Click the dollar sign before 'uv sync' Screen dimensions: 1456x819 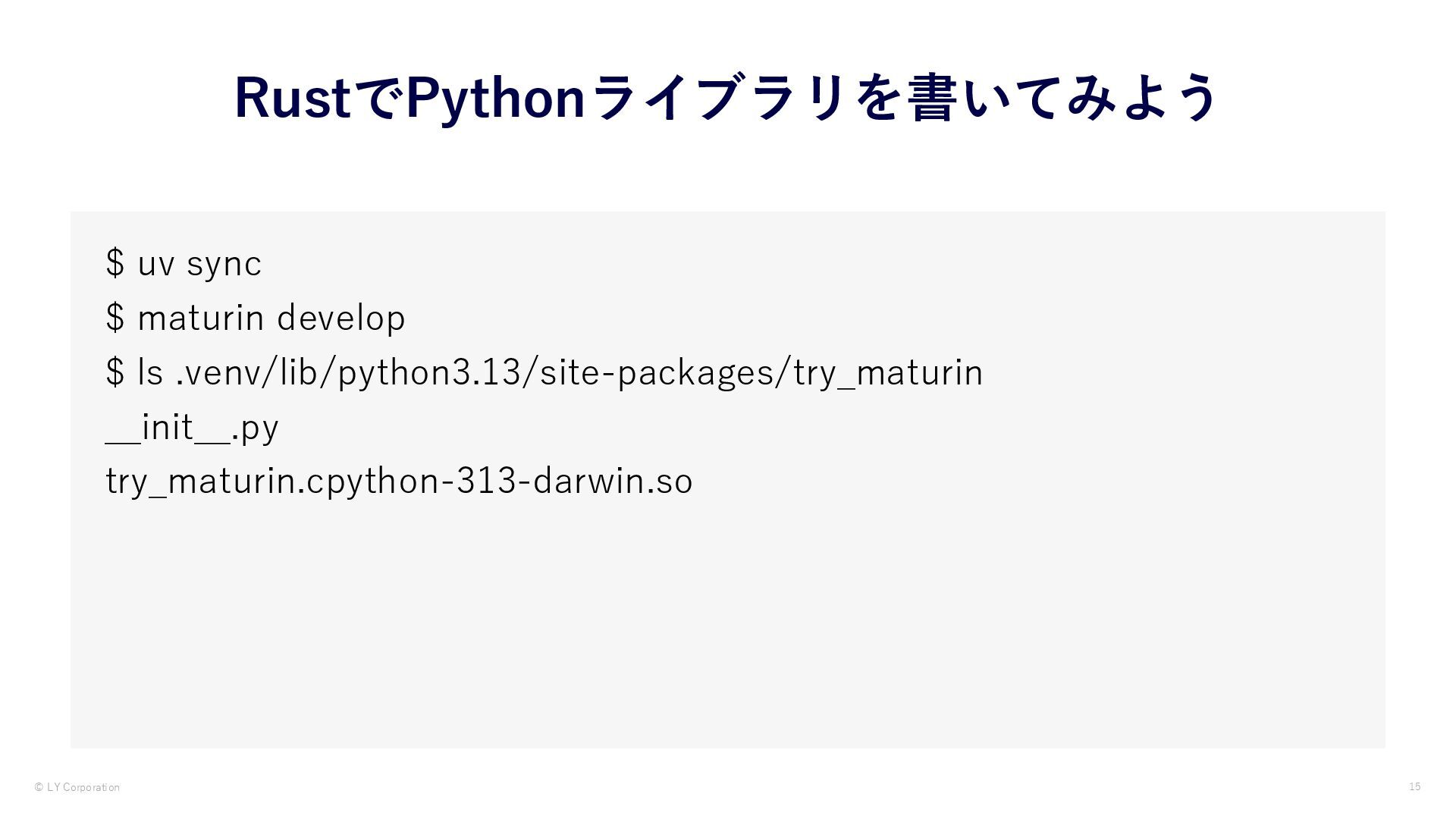point(115,263)
